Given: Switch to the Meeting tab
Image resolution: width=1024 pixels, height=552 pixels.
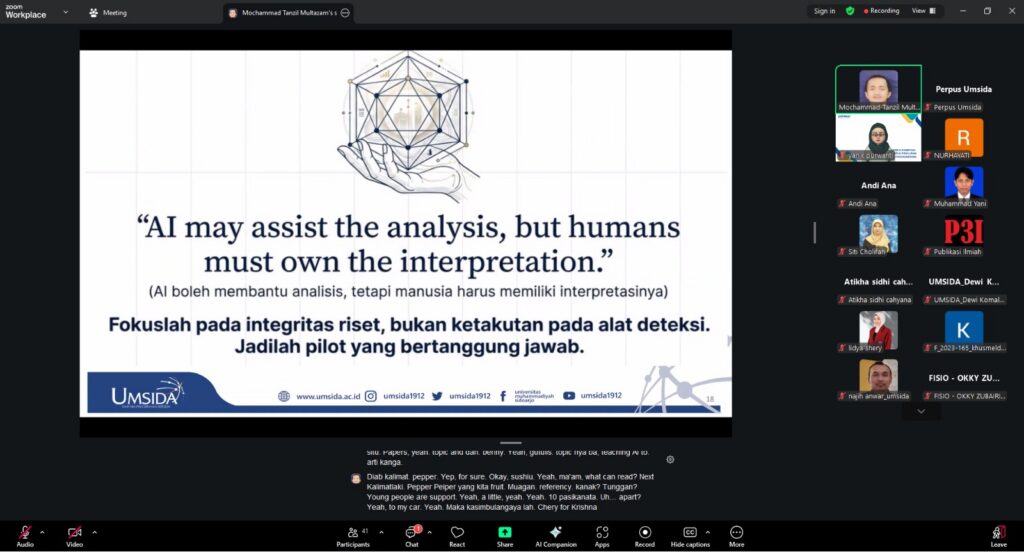Looking at the screenshot, I should pos(108,13).
